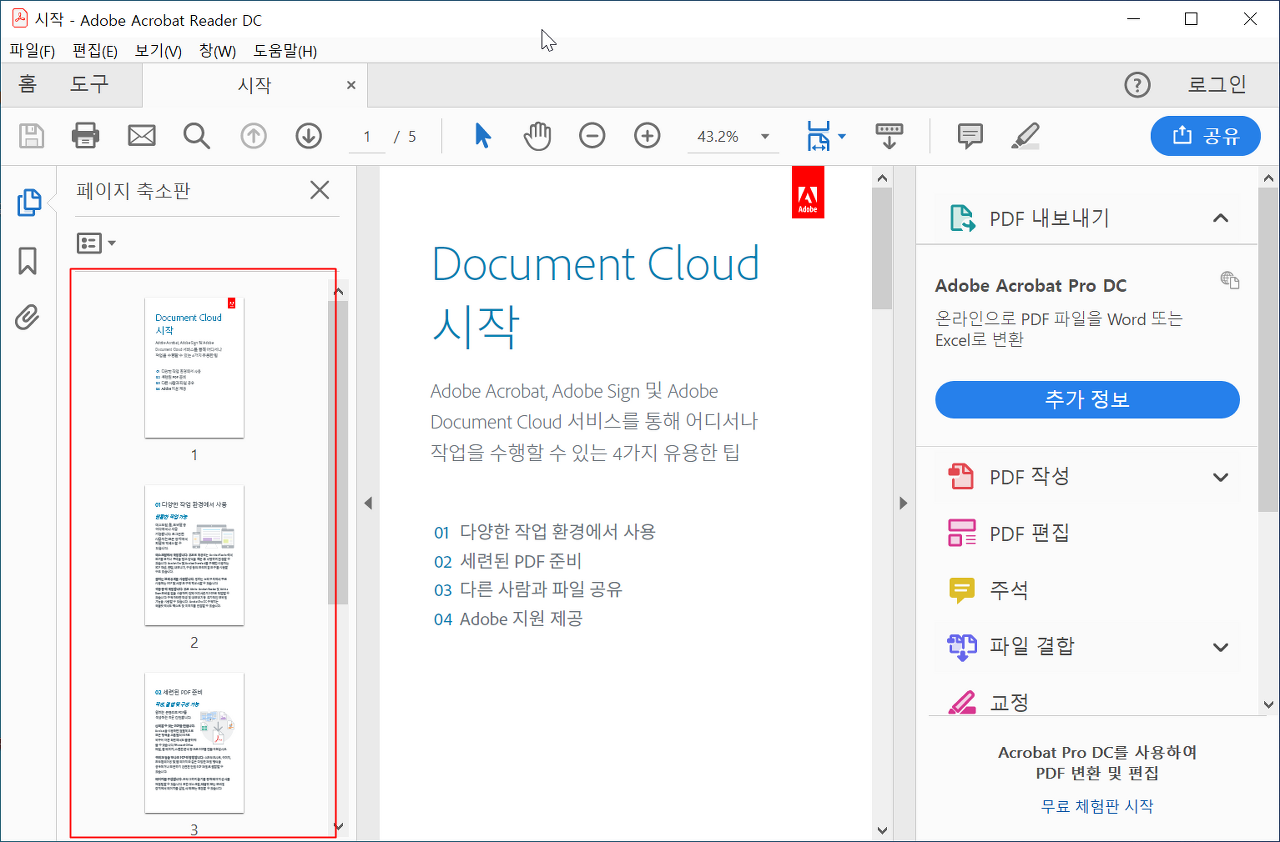Image resolution: width=1280 pixels, height=842 pixels.
Task: Show the Page Thumbnails sidebar icon
Action: point(28,203)
